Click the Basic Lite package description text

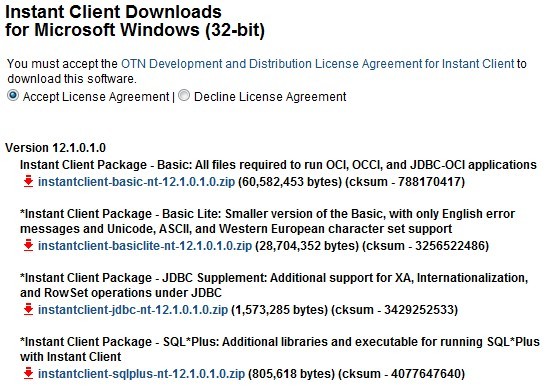click(x=268, y=221)
